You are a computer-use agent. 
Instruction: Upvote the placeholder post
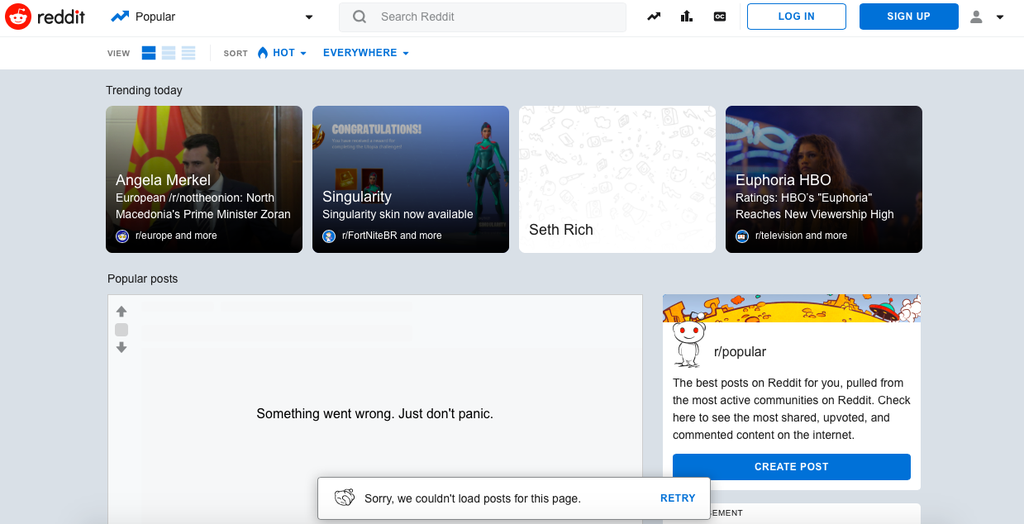tap(121, 312)
